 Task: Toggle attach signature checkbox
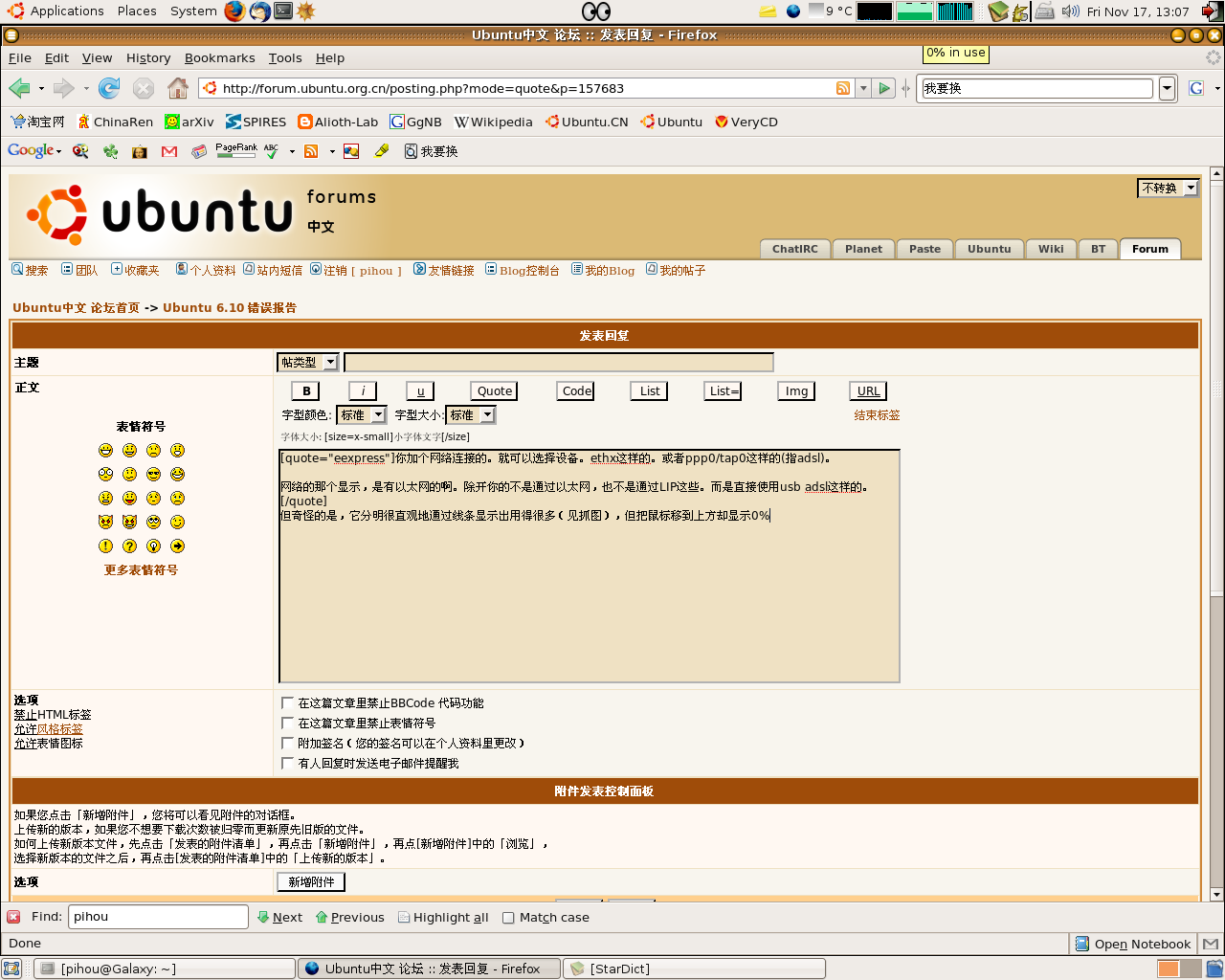click(287, 743)
